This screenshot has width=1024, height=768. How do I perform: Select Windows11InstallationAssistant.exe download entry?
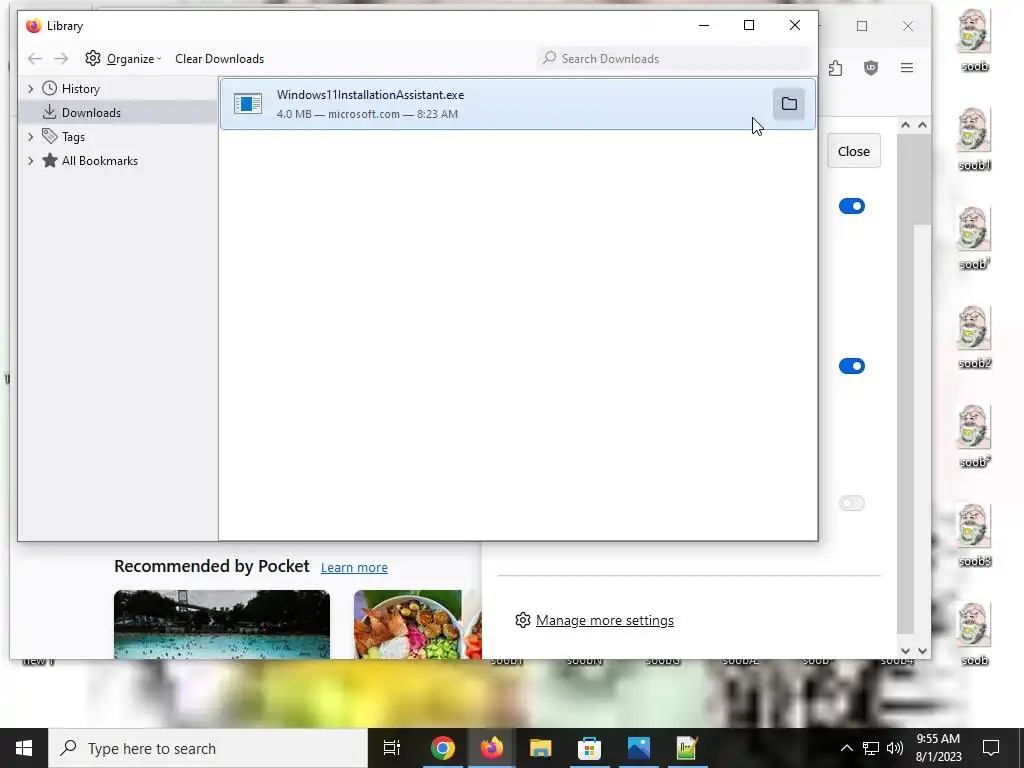517,104
